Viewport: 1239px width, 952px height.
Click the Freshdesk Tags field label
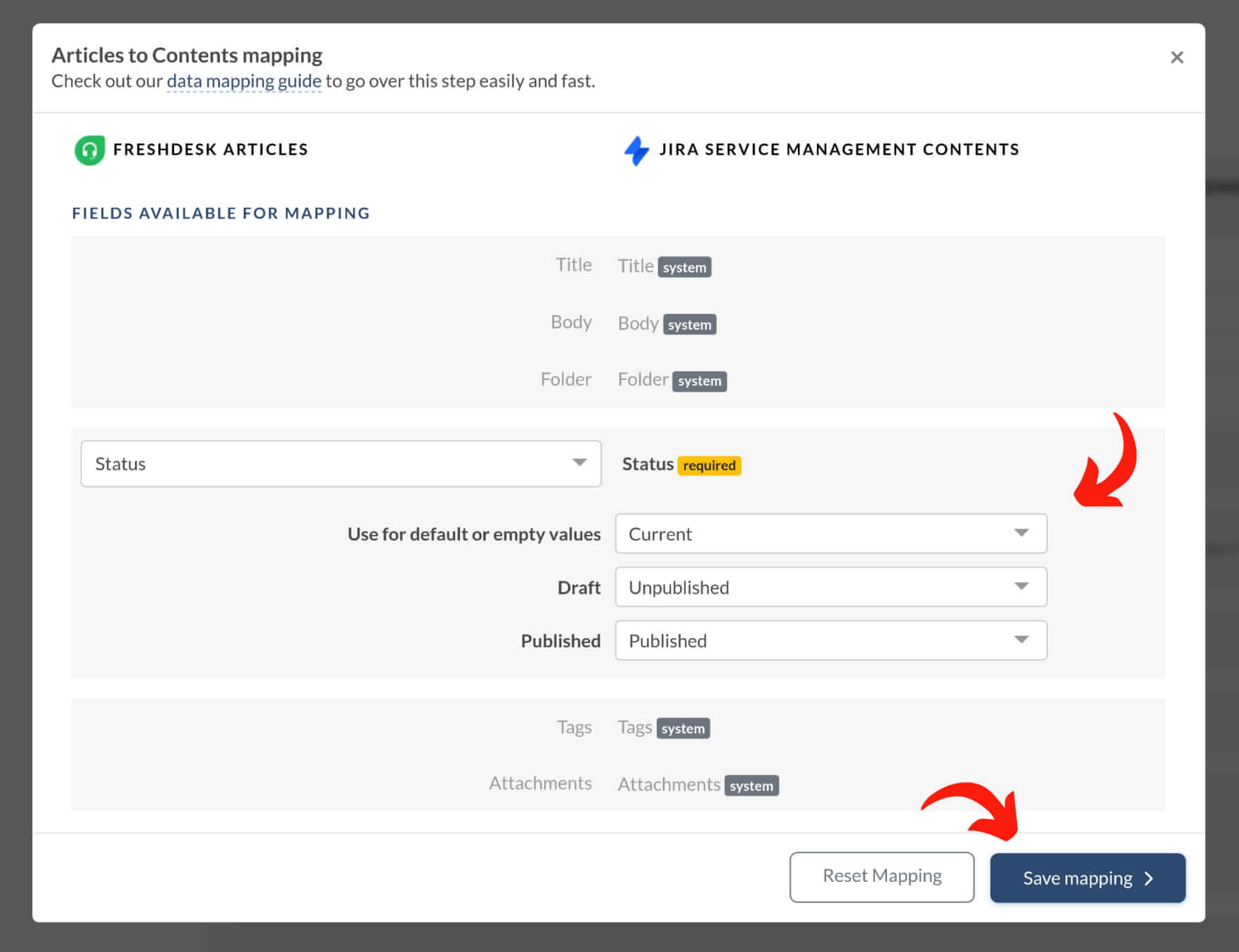tap(575, 727)
